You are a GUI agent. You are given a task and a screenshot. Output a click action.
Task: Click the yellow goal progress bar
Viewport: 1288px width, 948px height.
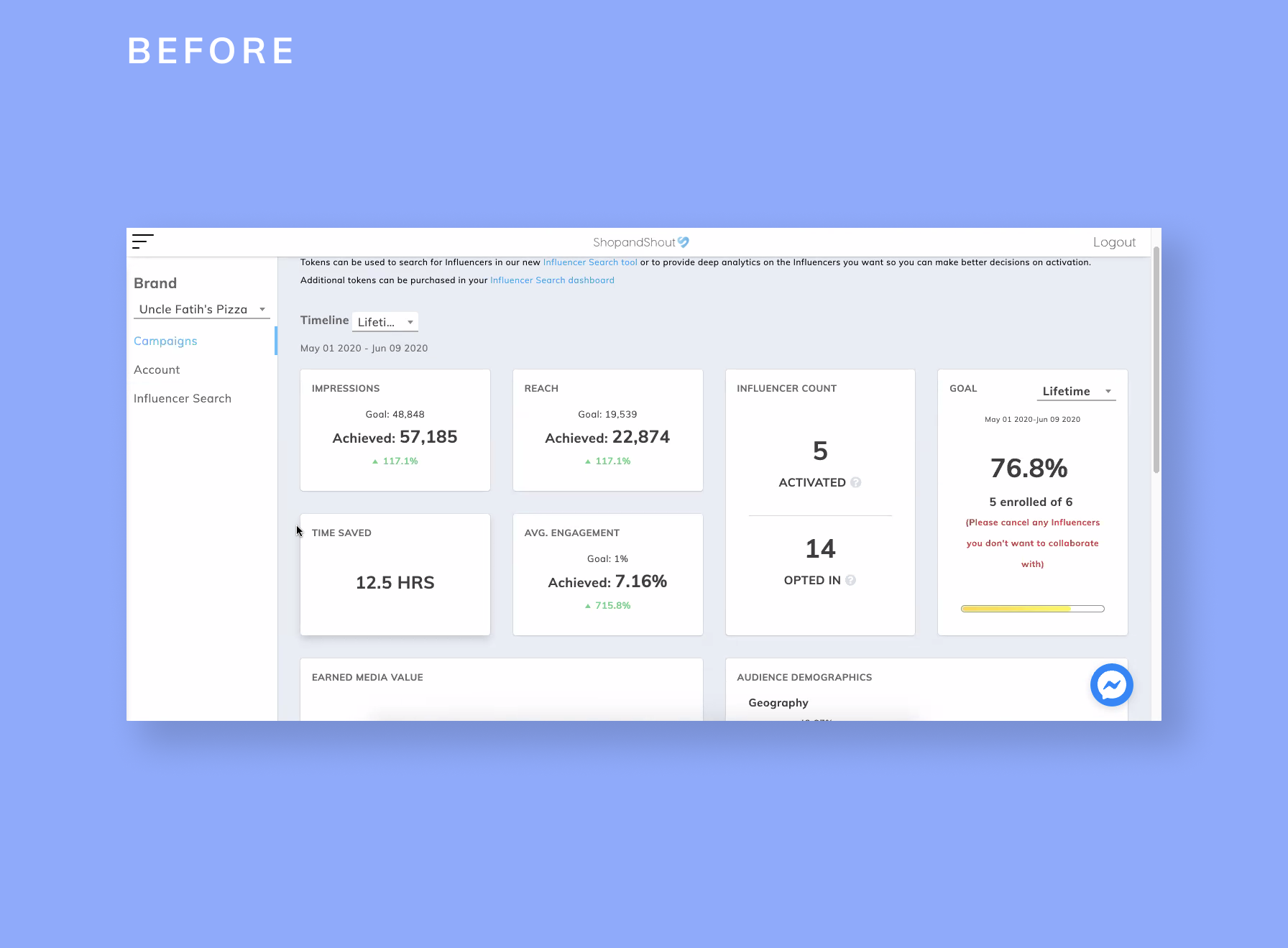pos(1032,609)
